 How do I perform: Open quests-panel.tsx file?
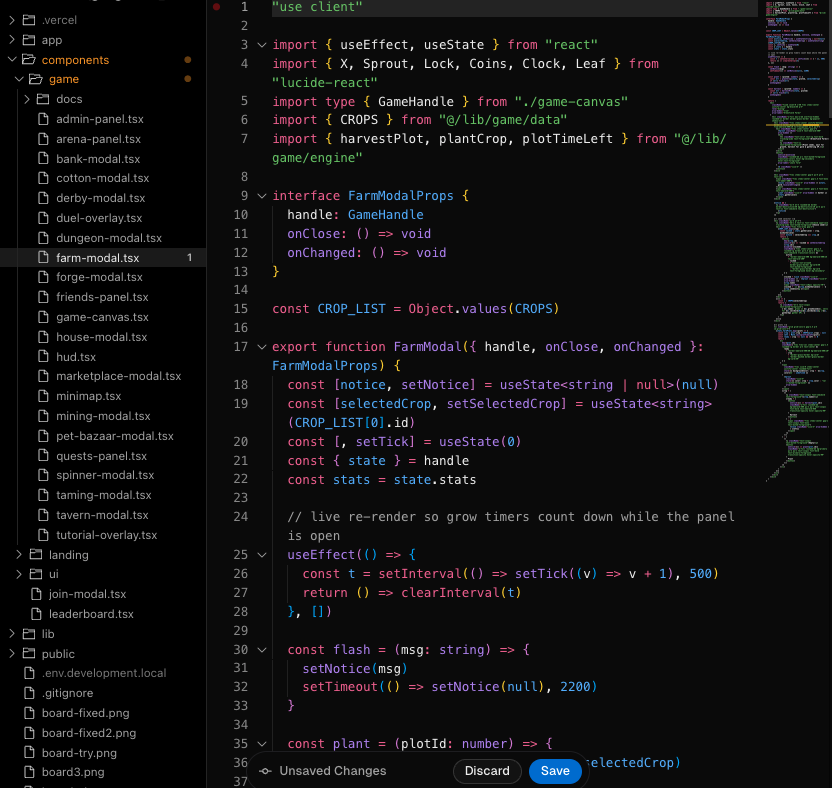(101, 456)
